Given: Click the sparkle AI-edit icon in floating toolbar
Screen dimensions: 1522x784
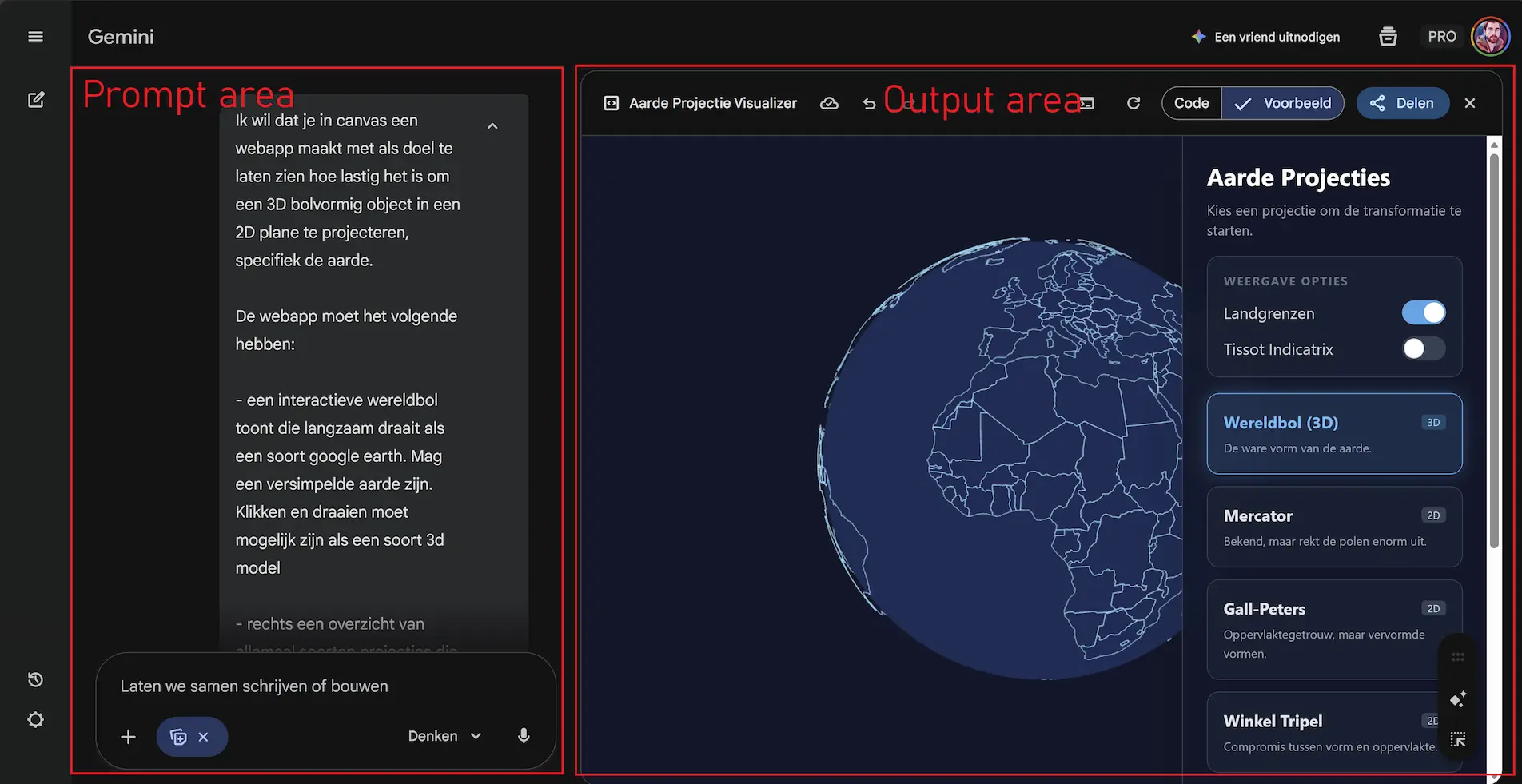Looking at the screenshot, I should point(1457,698).
